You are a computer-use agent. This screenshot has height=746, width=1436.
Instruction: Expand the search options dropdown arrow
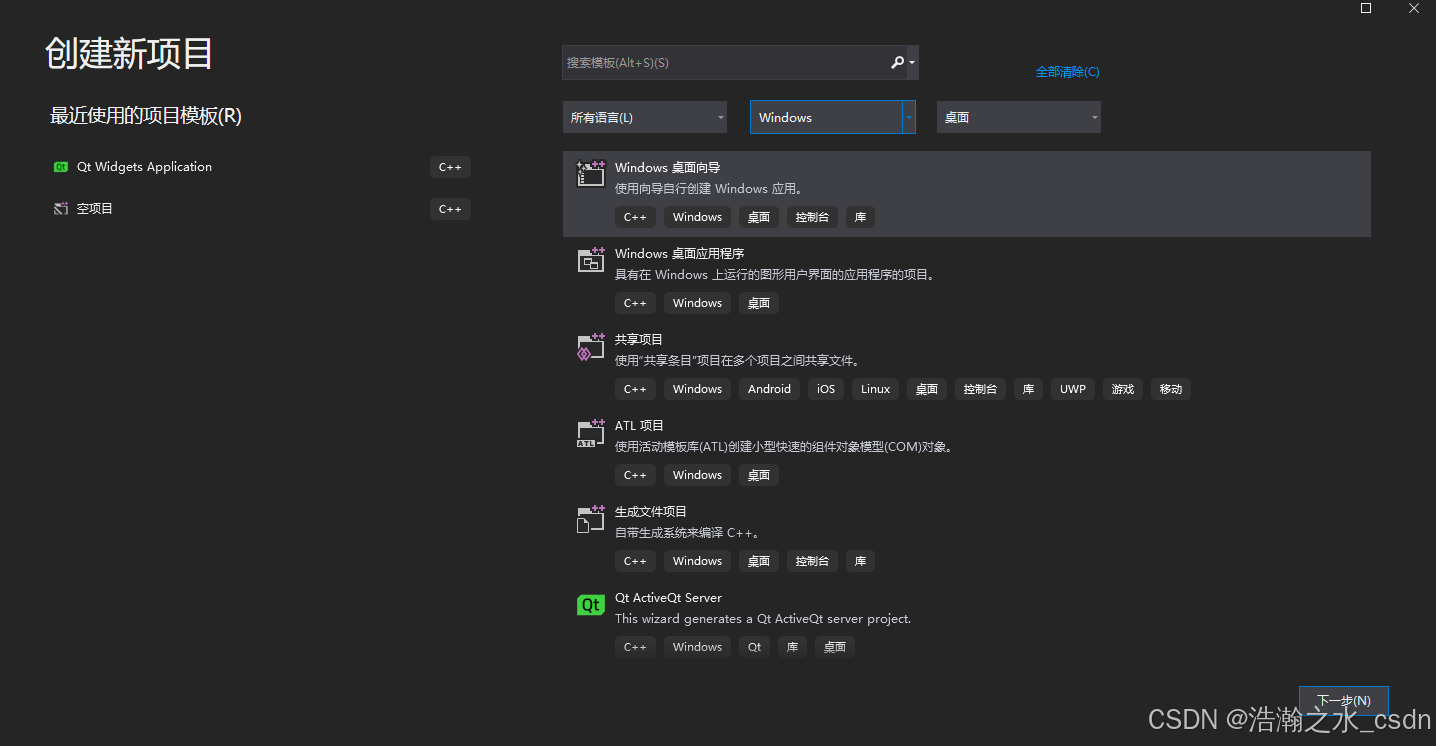click(x=912, y=62)
